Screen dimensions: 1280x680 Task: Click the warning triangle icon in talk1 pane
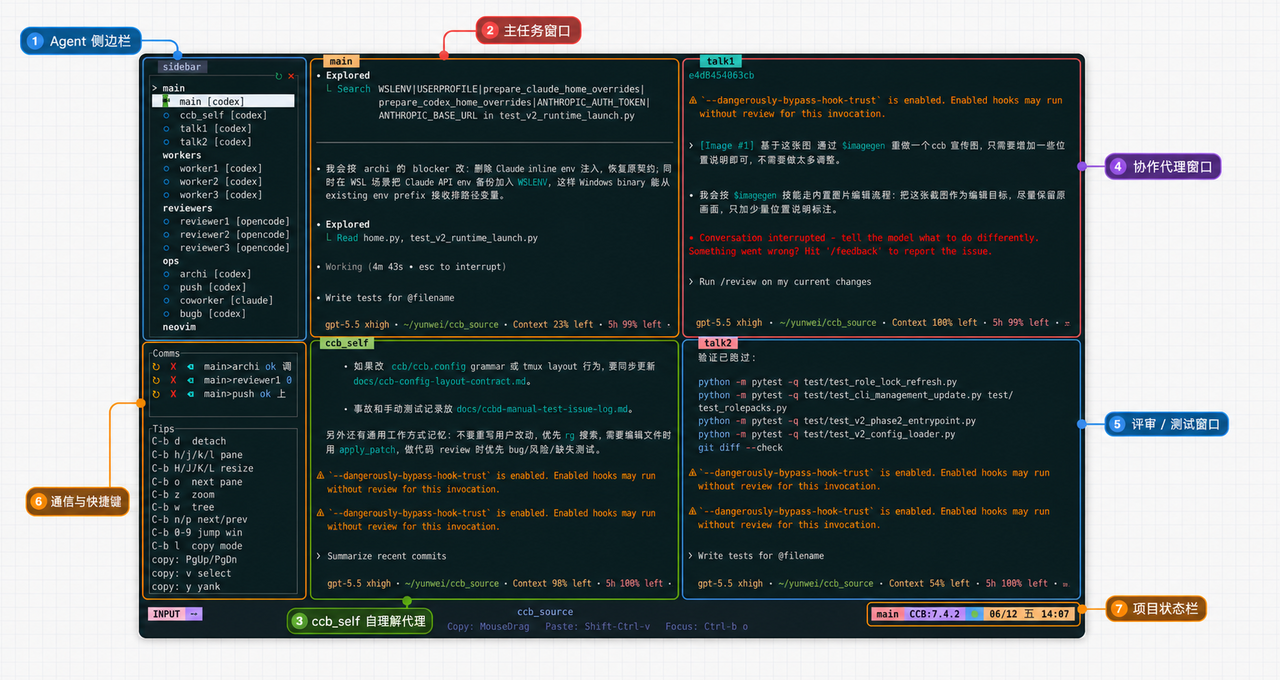[x=693, y=100]
